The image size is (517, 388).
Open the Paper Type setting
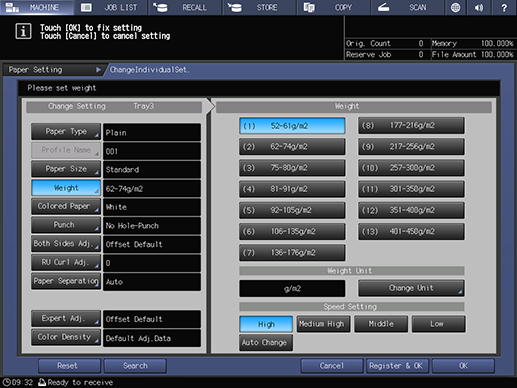(66, 132)
